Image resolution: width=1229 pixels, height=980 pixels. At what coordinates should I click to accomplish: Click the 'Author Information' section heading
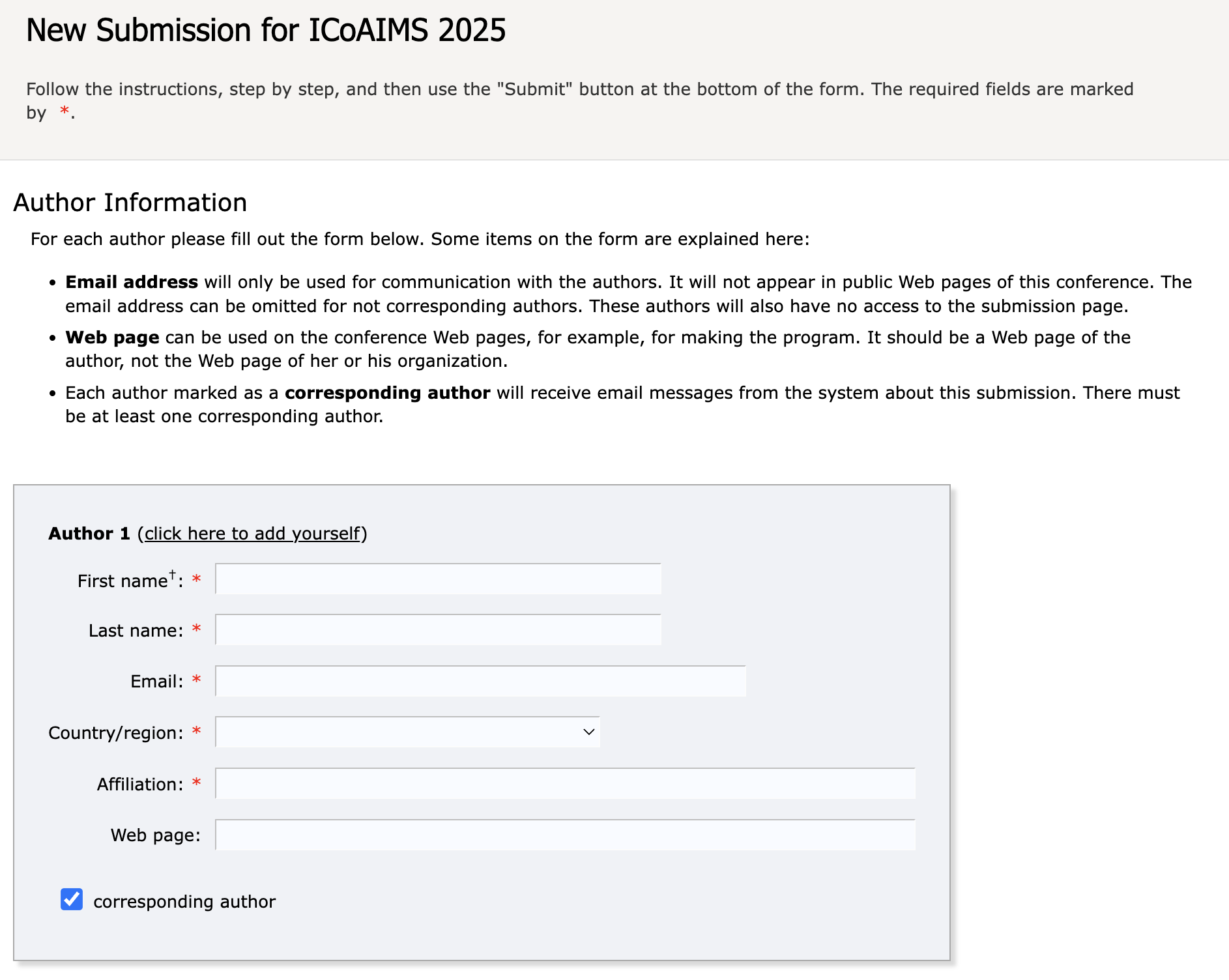(130, 203)
